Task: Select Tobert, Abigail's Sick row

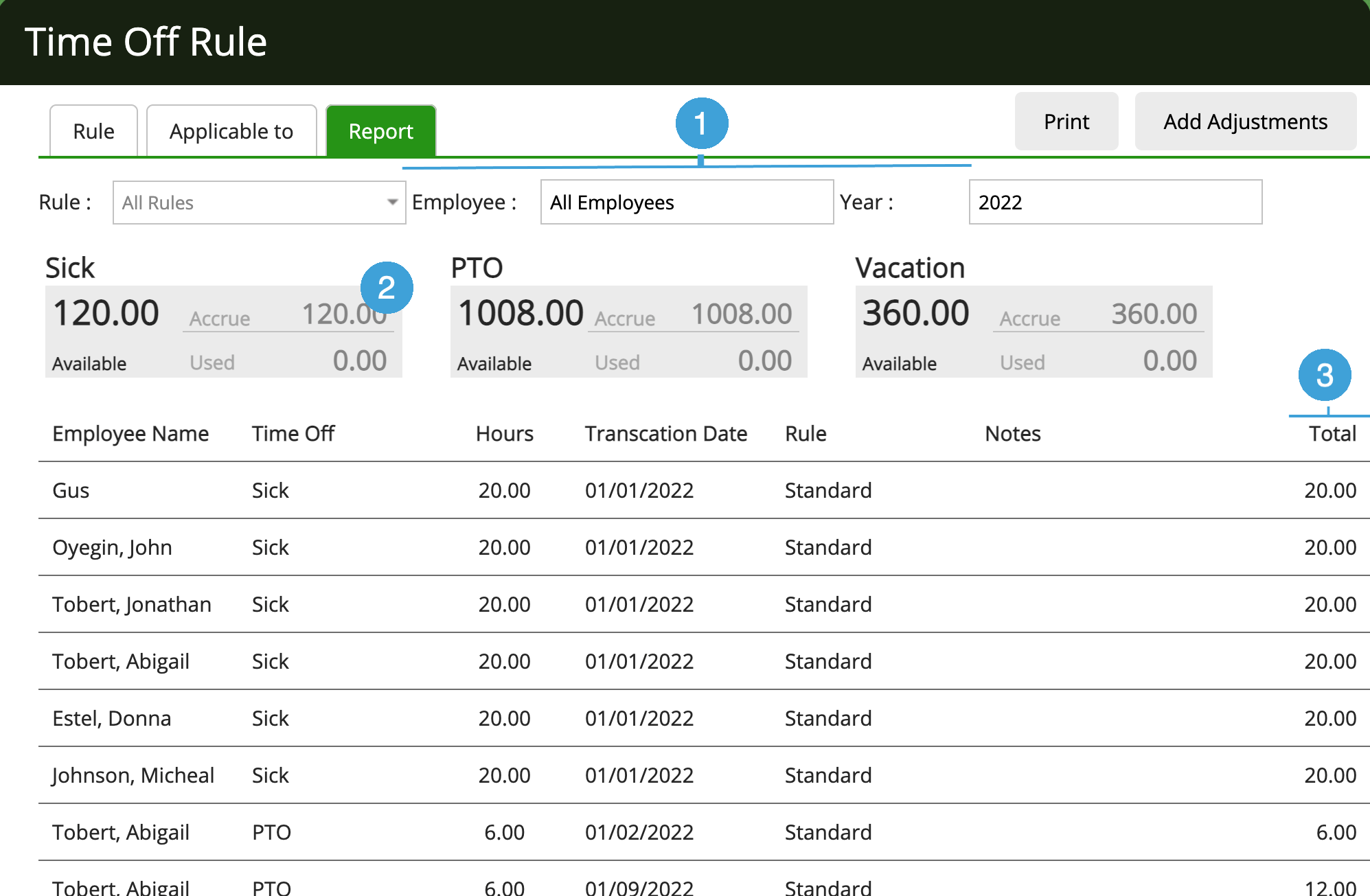Action: pyautogui.click(x=704, y=661)
